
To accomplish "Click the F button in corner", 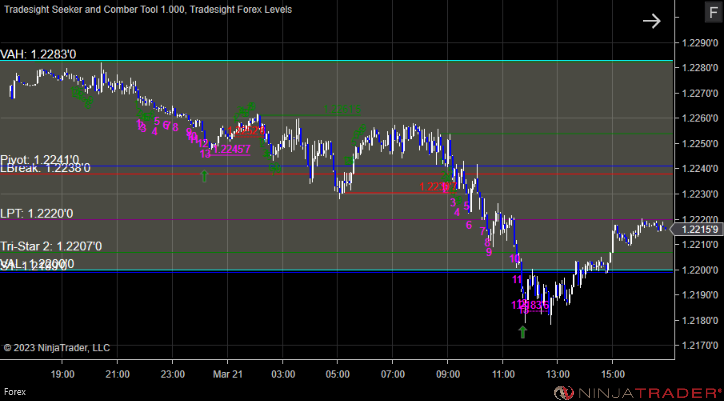I will (x=713, y=12).
